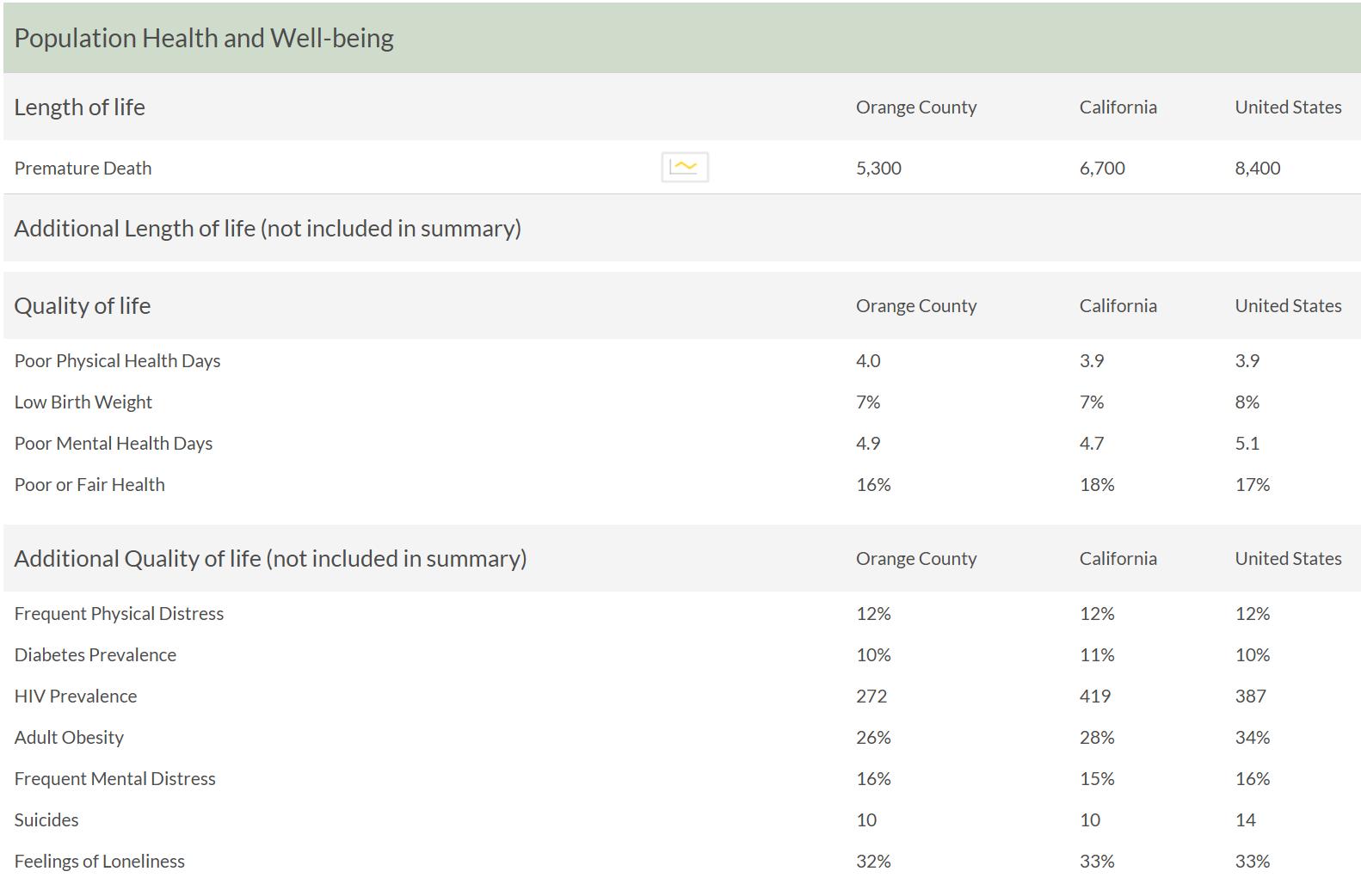
Task: Click the HIV Prevalence measure
Action: tap(76, 697)
